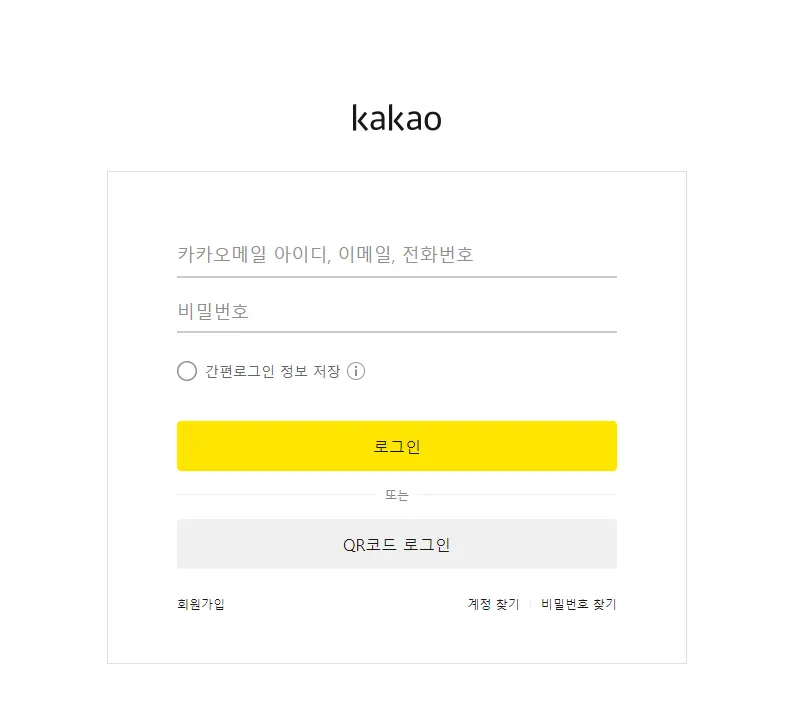Go to reset password page
Screen dimensions: 805x705
(x=579, y=604)
